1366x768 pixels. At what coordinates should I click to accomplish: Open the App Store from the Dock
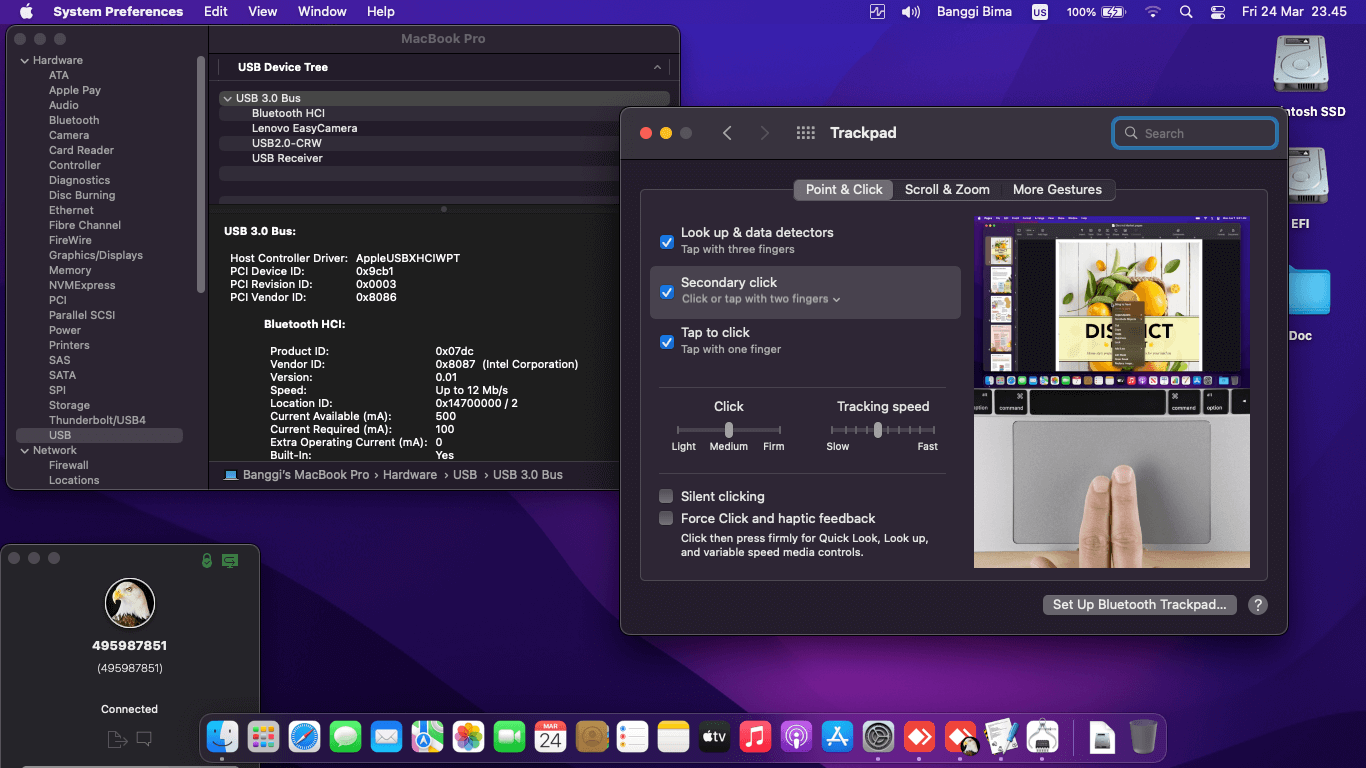pos(837,736)
